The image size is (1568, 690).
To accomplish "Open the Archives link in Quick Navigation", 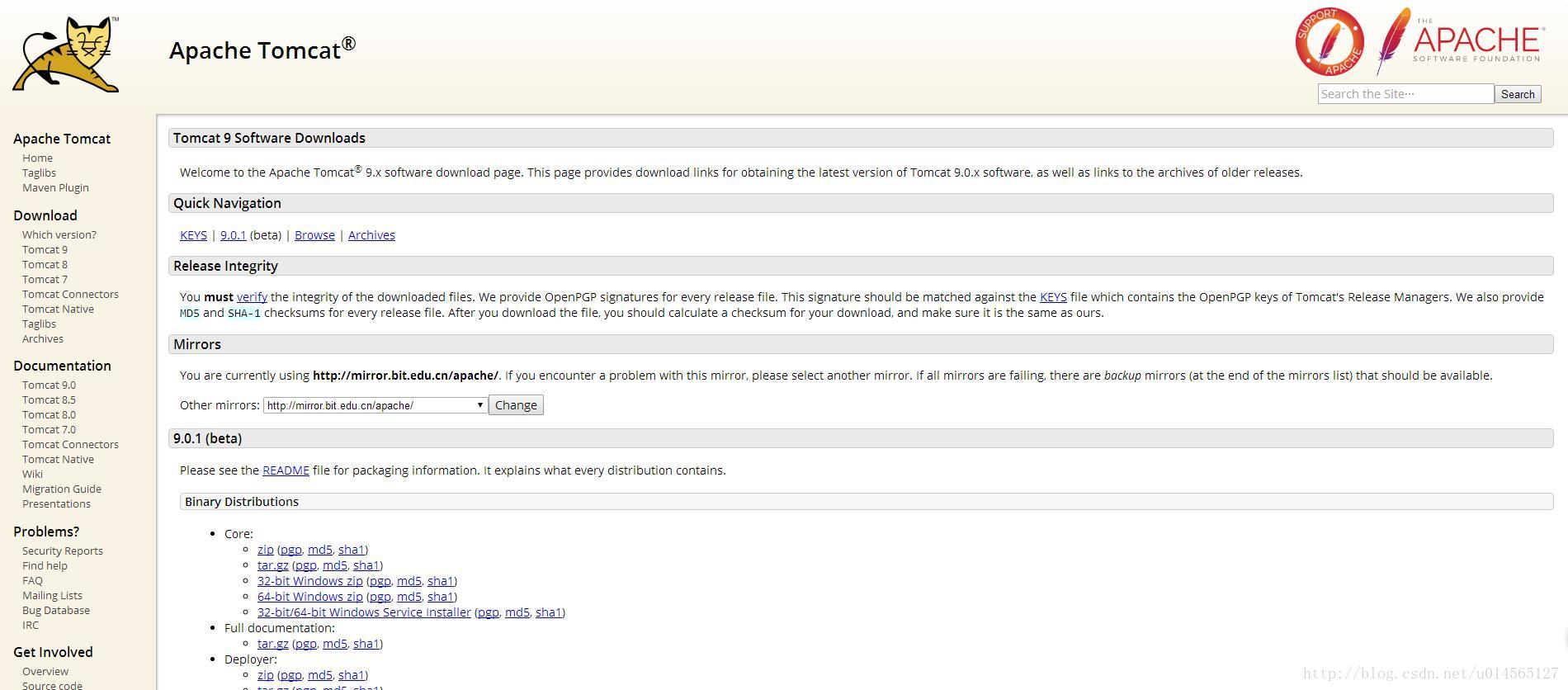I will (x=371, y=235).
